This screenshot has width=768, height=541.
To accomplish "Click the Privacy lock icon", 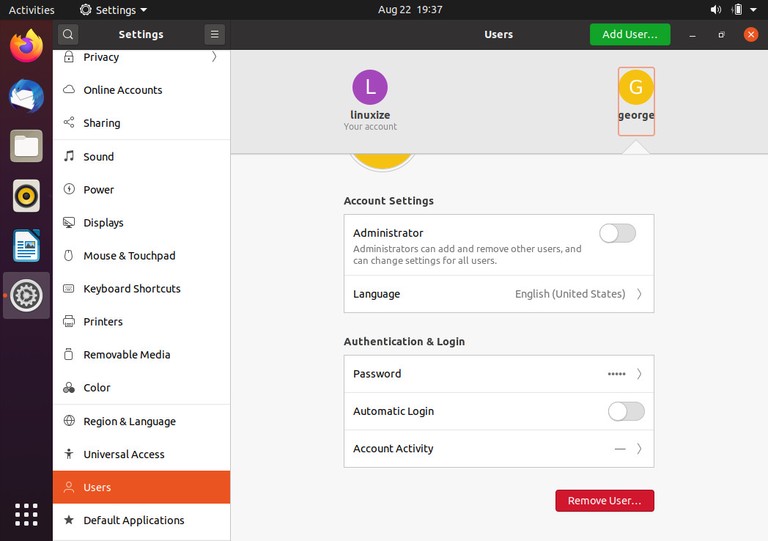I will click(69, 57).
